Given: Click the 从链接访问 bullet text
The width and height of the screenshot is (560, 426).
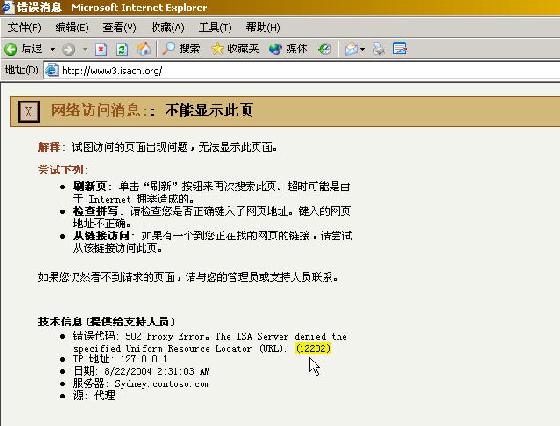Looking at the screenshot, I should 101,236.
